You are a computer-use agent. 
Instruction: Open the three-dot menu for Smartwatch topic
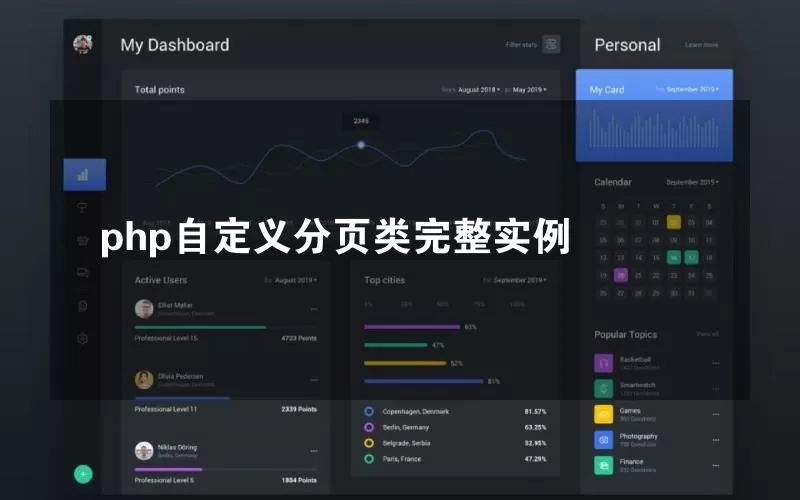pos(716,389)
